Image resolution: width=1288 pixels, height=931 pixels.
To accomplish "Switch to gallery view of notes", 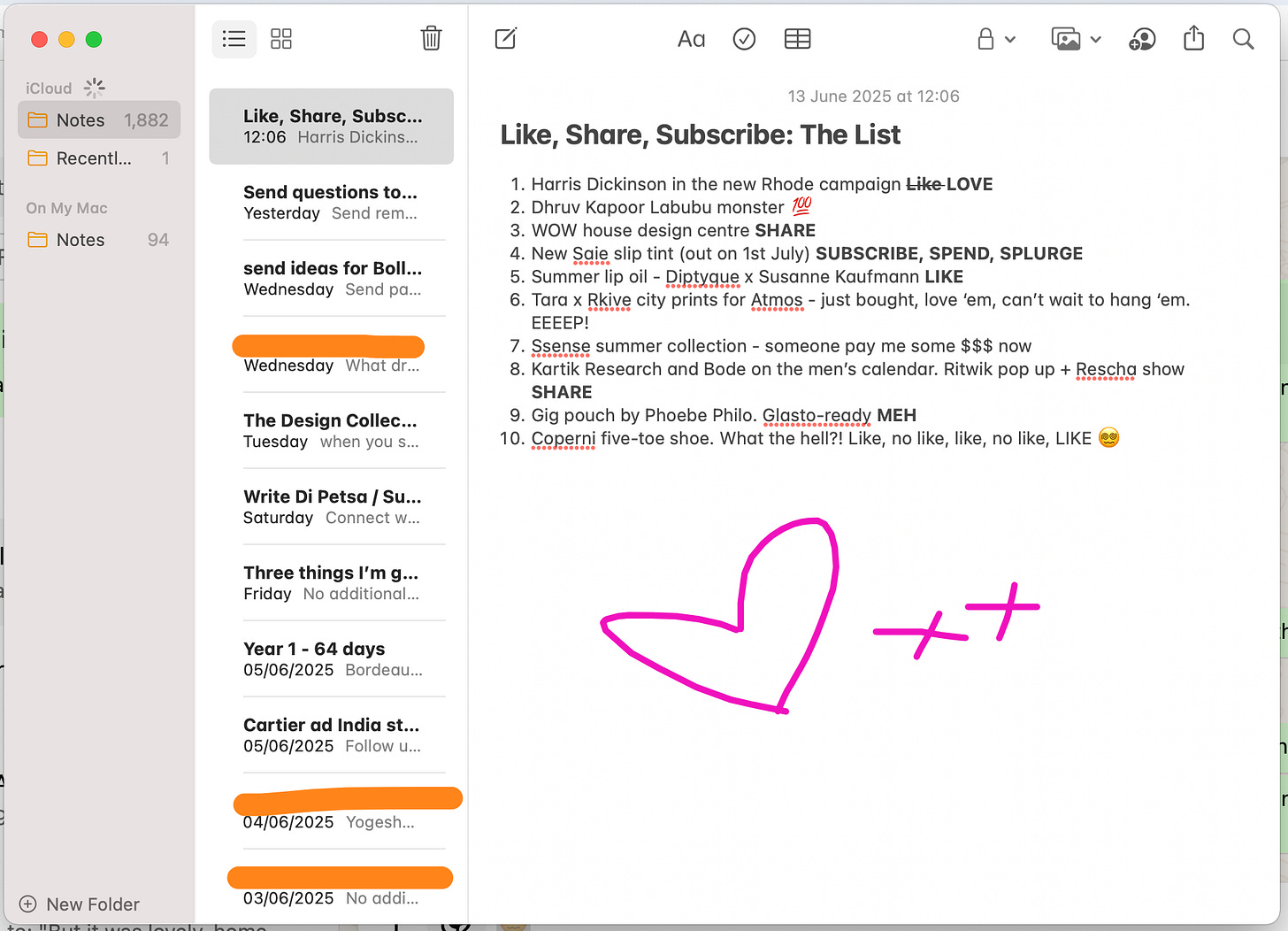I will tap(281, 39).
